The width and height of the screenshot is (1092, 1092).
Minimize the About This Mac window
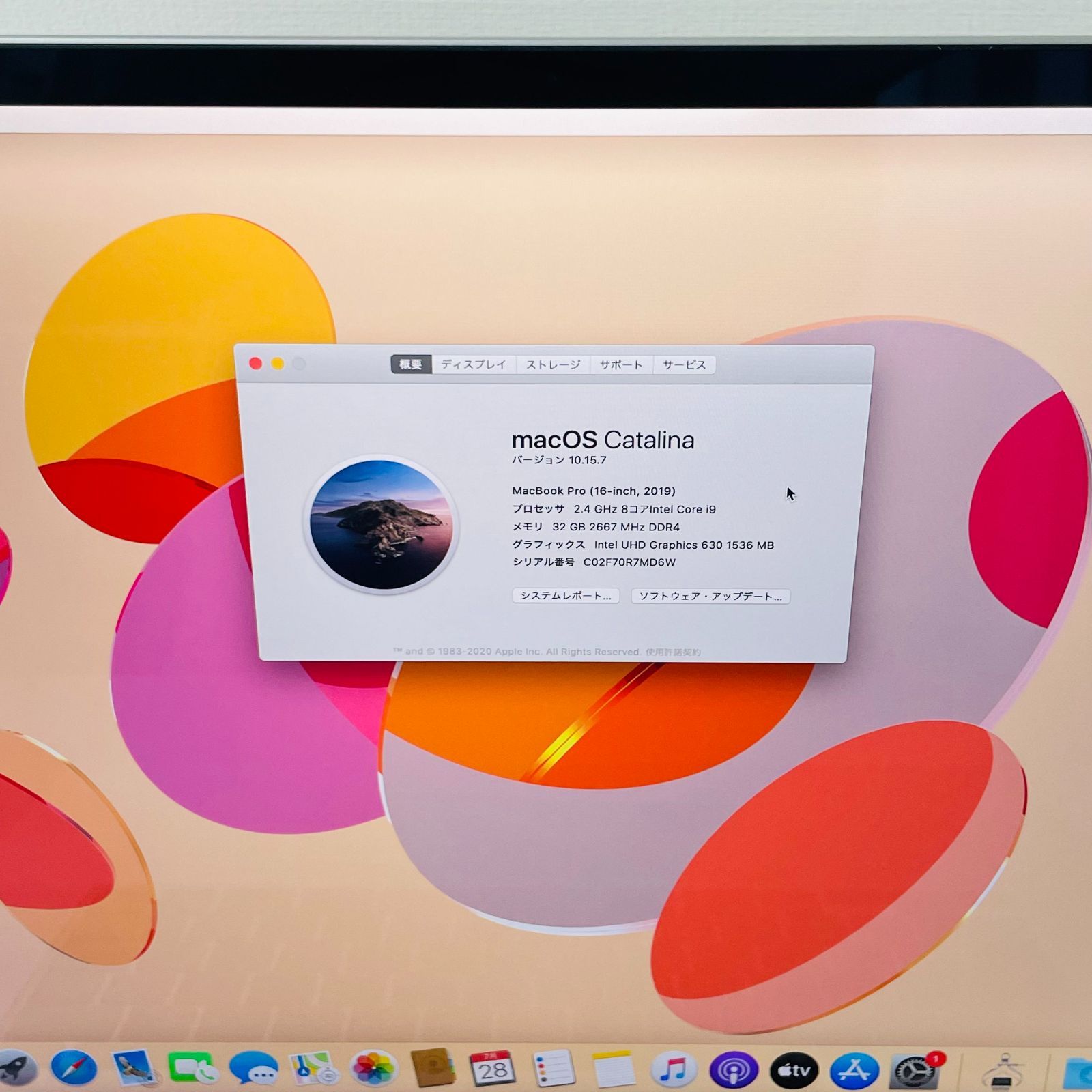point(278,364)
